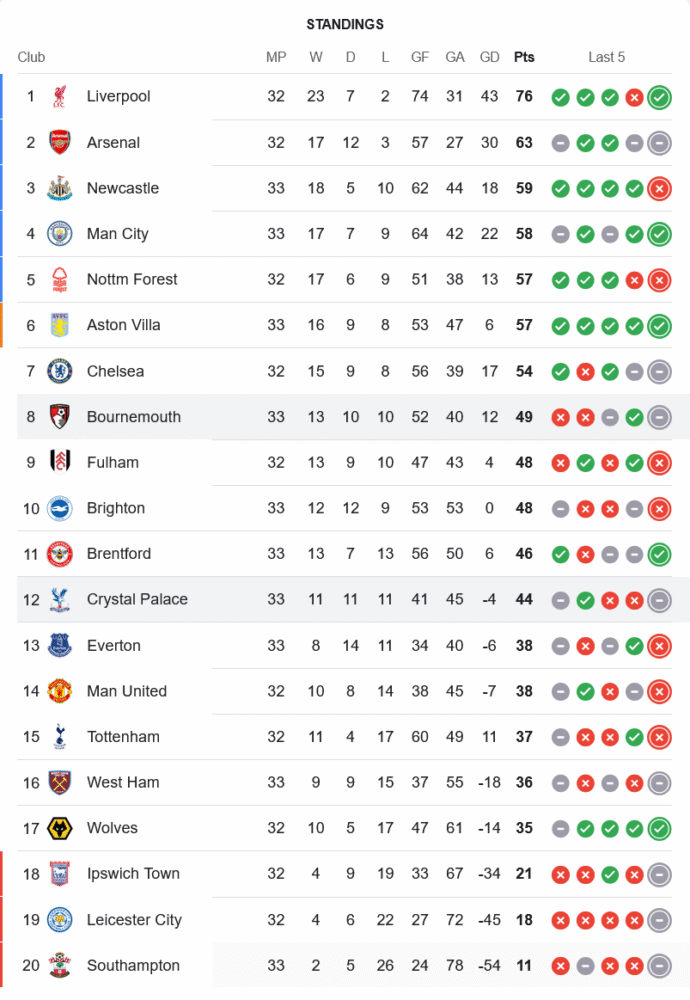Viewport: 690px width, 1000px height.
Task: Click the Chelsea club crest icon
Action: click(x=60, y=371)
